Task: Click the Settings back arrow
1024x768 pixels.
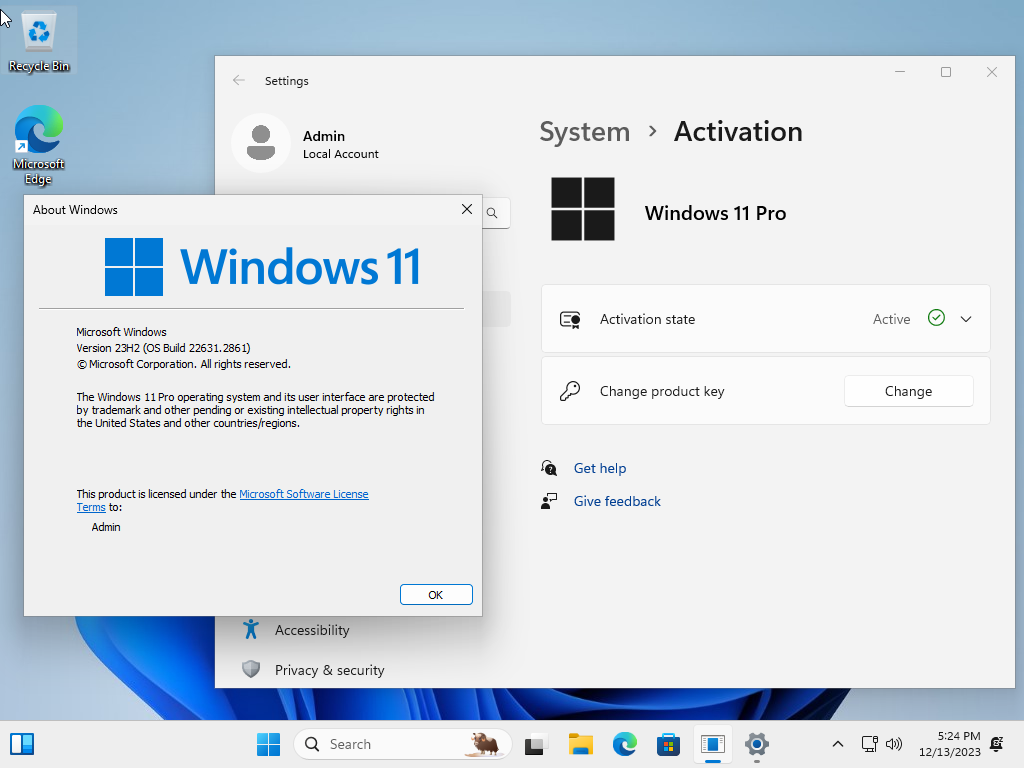Action: tap(239, 80)
